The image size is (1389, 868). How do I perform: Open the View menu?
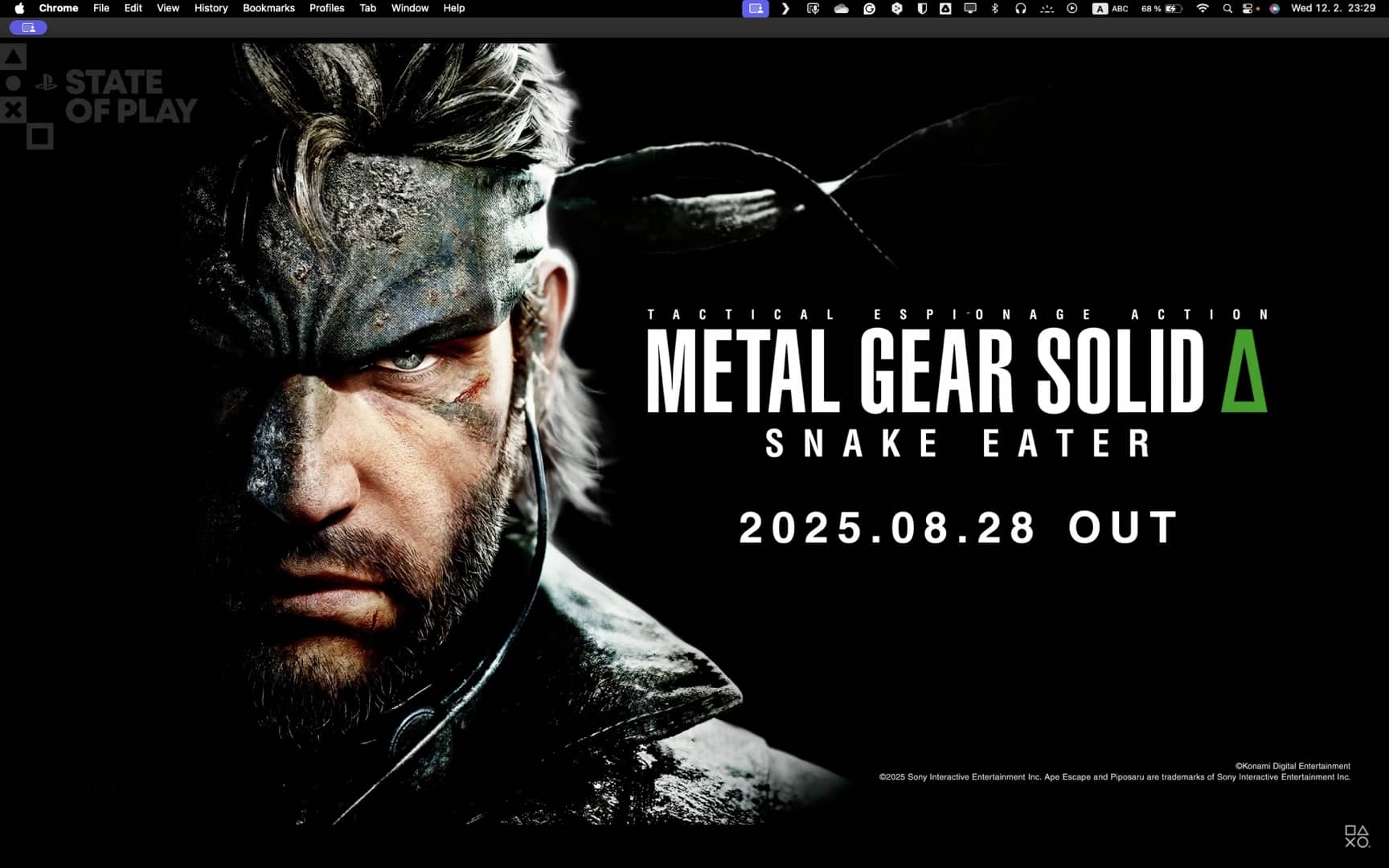pyautogui.click(x=168, y=8)
